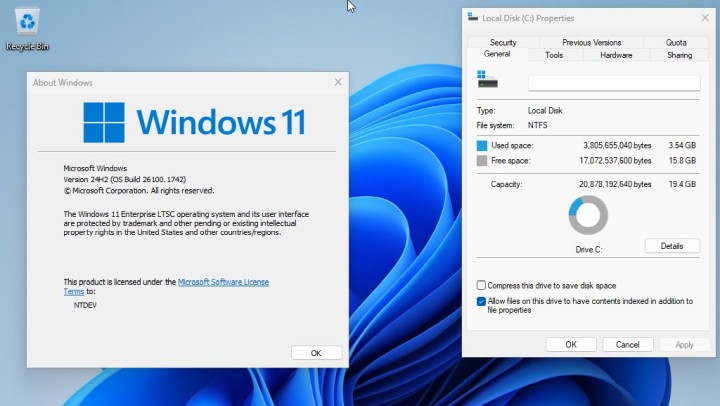The image size is (720, 406).
Task: Click the gray Free space color swatch
Action: pos(484,160)
